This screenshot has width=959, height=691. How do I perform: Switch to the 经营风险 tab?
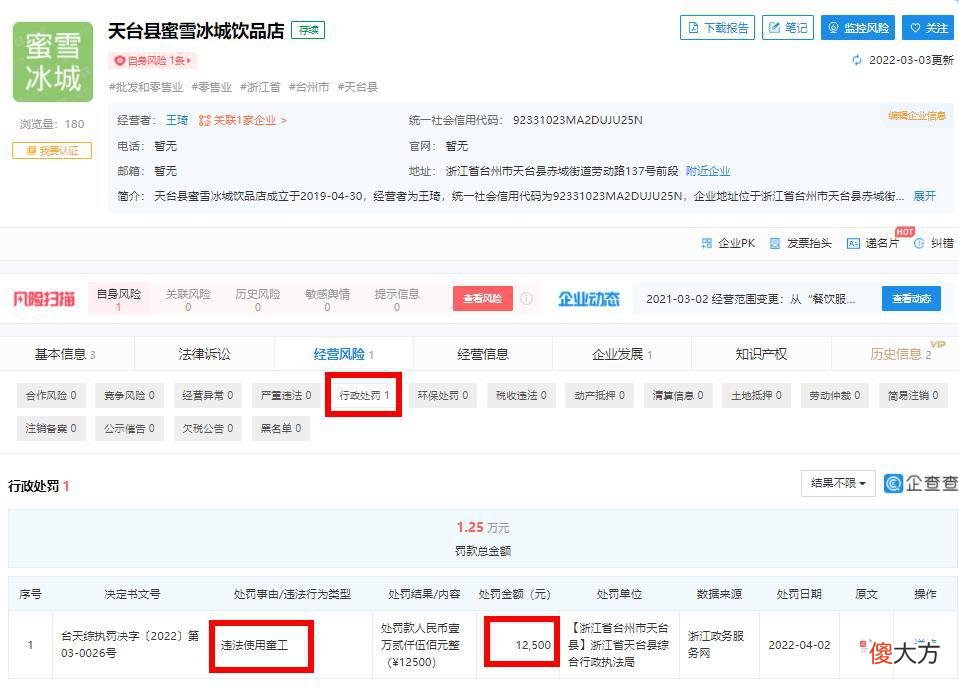[x=343, y=354]
